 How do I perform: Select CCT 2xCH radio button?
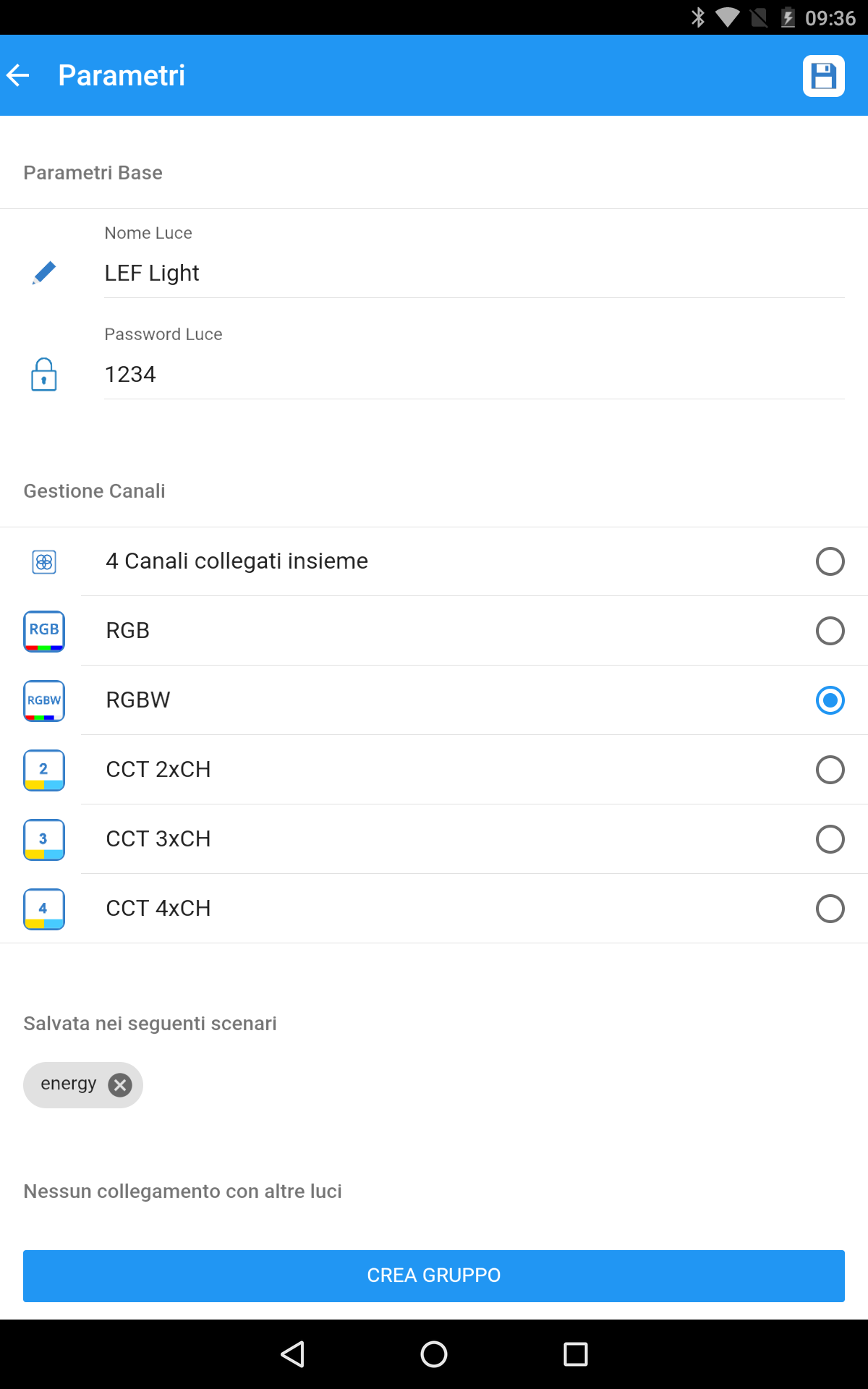pyautogui.click(x=830, y=770)
